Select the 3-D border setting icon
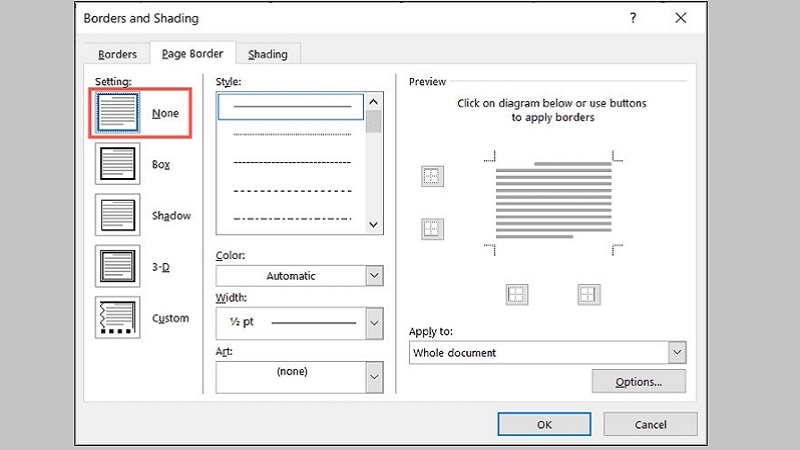This screenshot has height=450, width=800. [x=114, y=266]
